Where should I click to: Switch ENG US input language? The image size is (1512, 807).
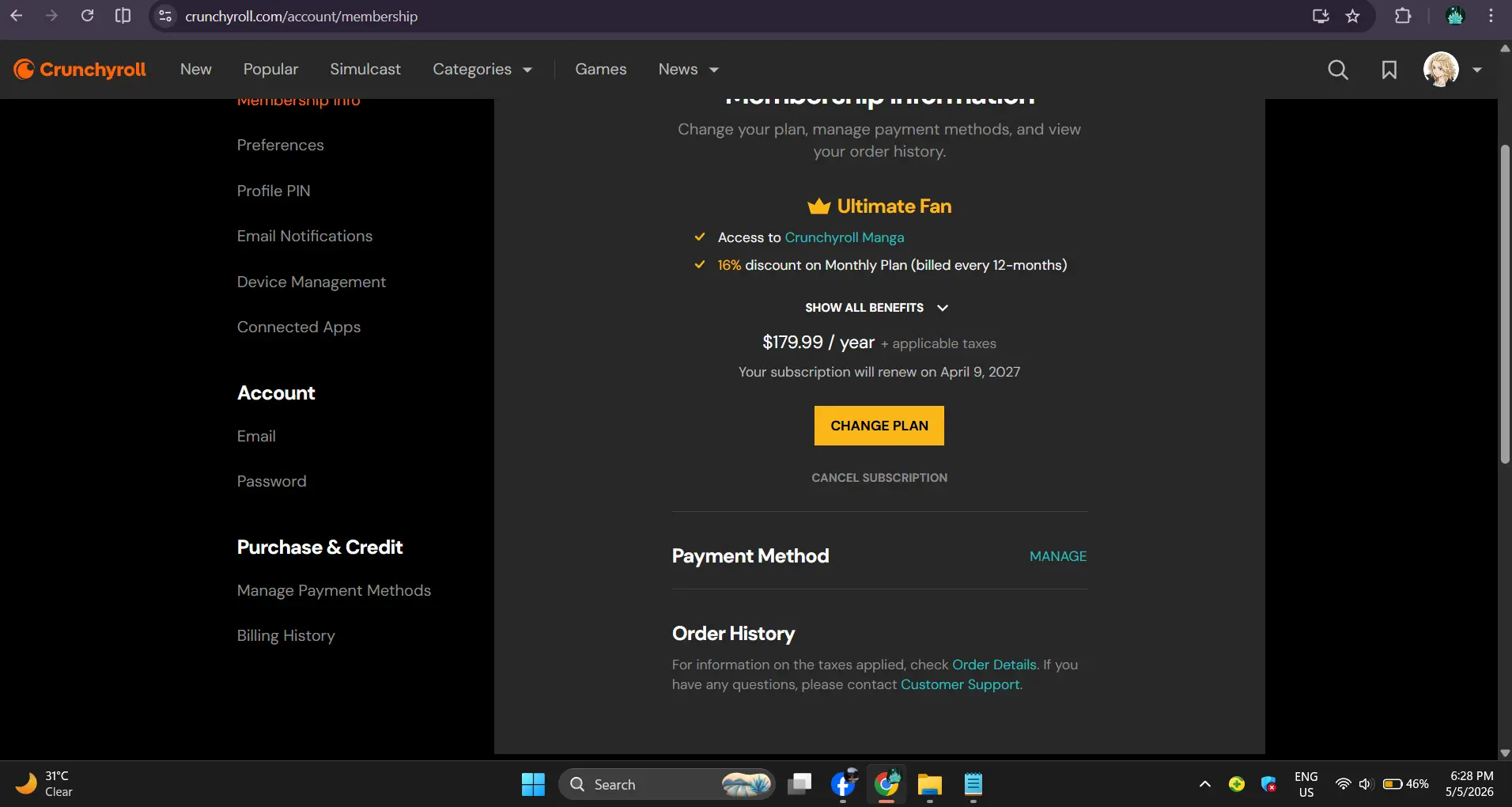[1306, 784]
